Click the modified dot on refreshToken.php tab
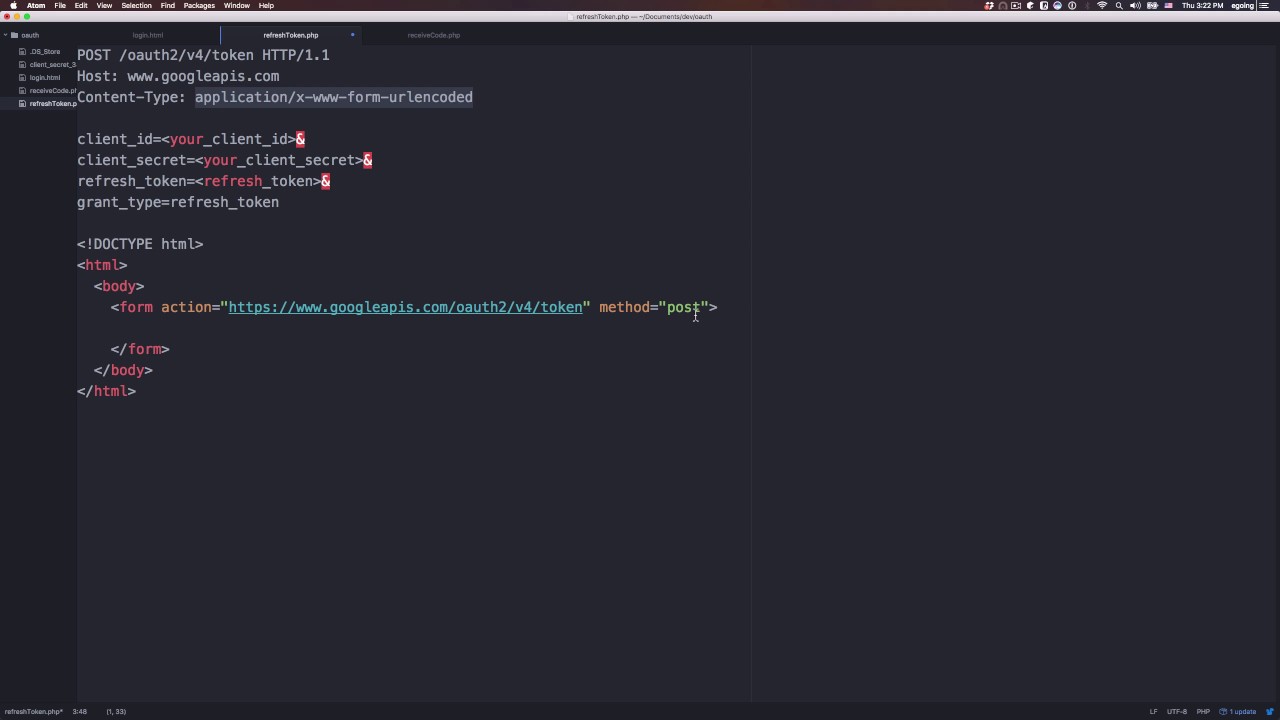 352,35
